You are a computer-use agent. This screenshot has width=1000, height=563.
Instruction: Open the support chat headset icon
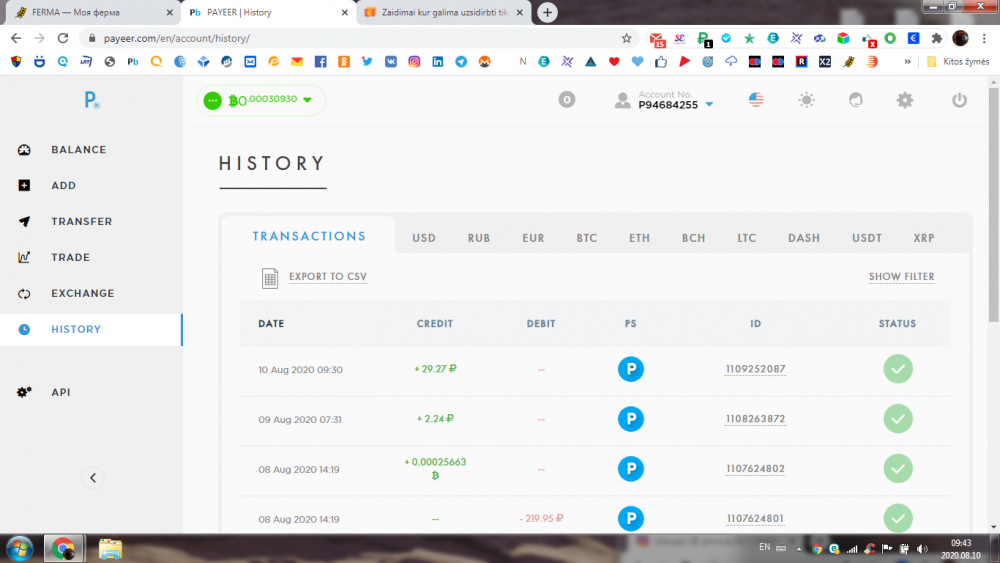click(x=856, y=100)
